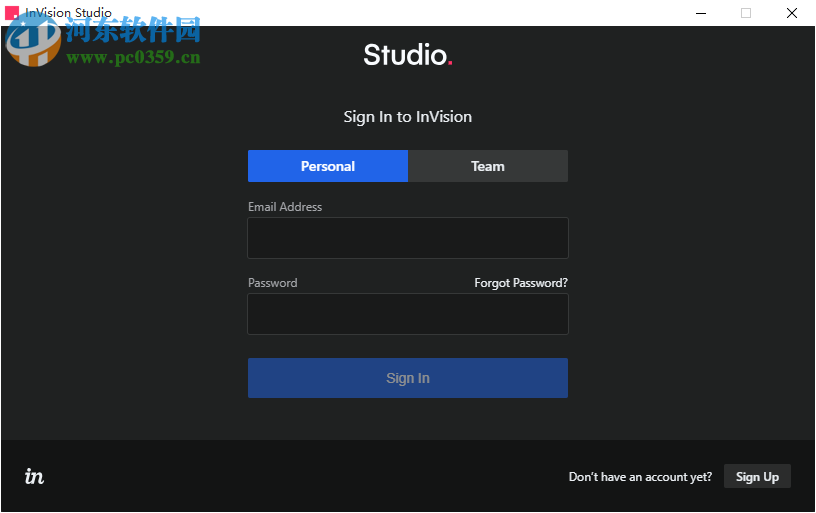This screenshot has width=816, height=513.
Task: Minimize the InVision Studio window
Action: pyautogui.click(x=701, y=13)
